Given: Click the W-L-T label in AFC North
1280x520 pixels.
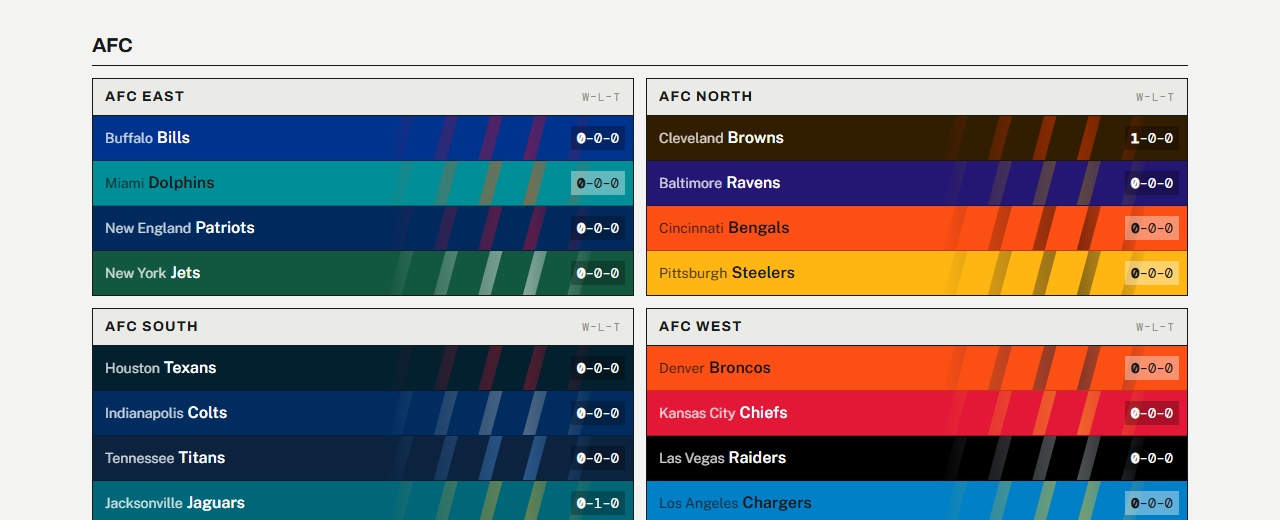Looking at the screenshot, I should coord(1155,98).
